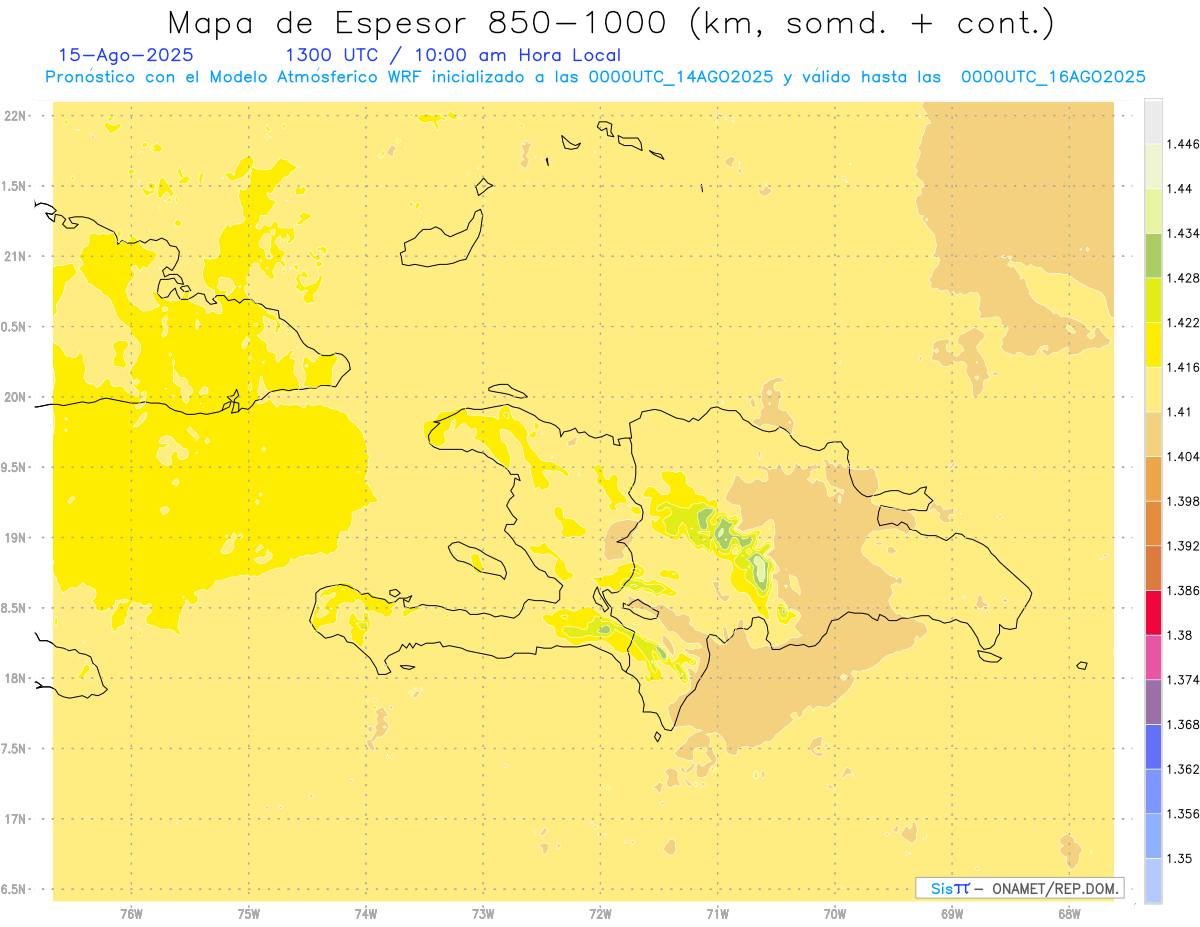This screenshot has height=927, width=1200.
Task: Click the "76W" longitude label
Action: click(x=131, y=913)
